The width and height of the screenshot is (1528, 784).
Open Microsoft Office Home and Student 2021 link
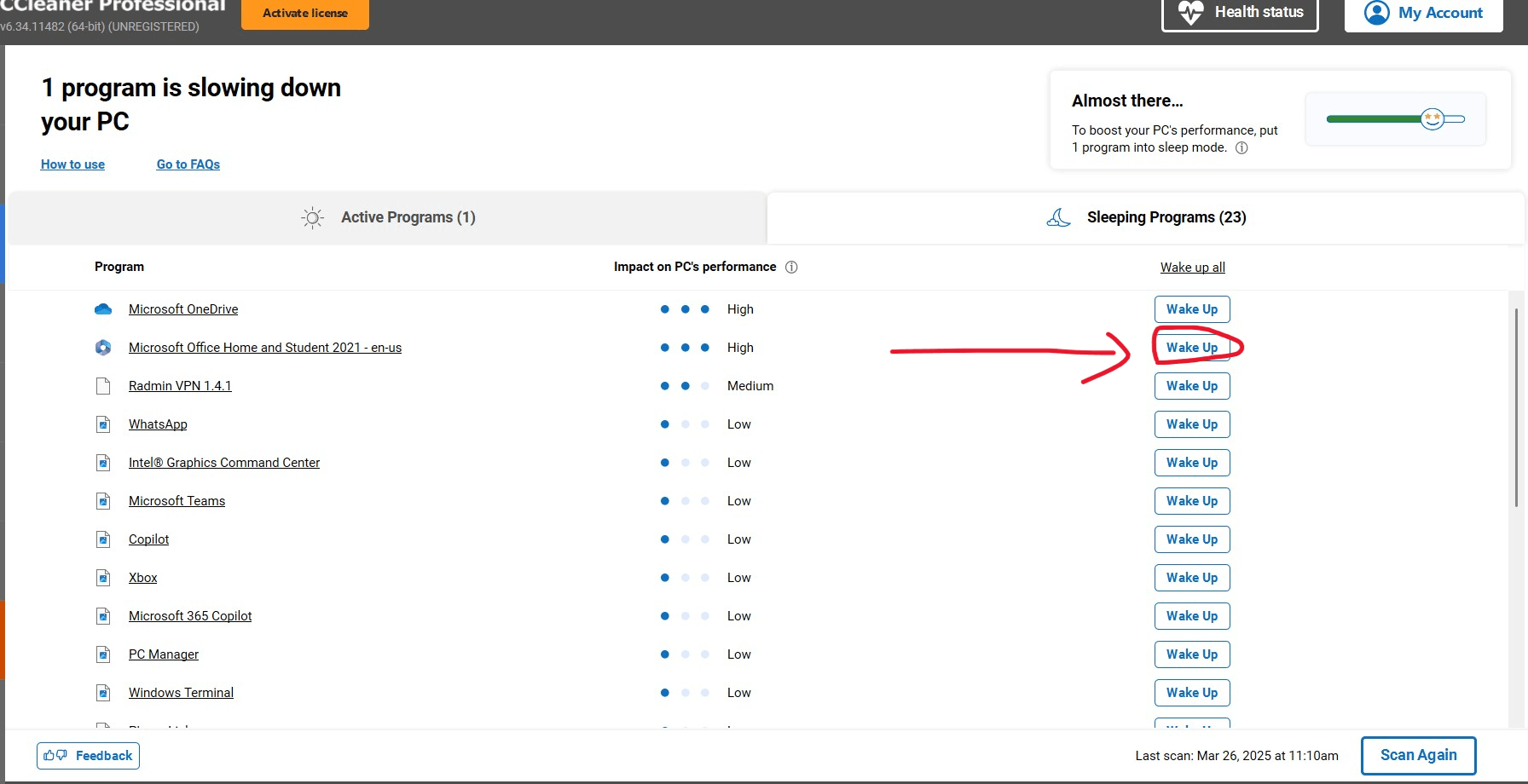(x=265, y=348)
